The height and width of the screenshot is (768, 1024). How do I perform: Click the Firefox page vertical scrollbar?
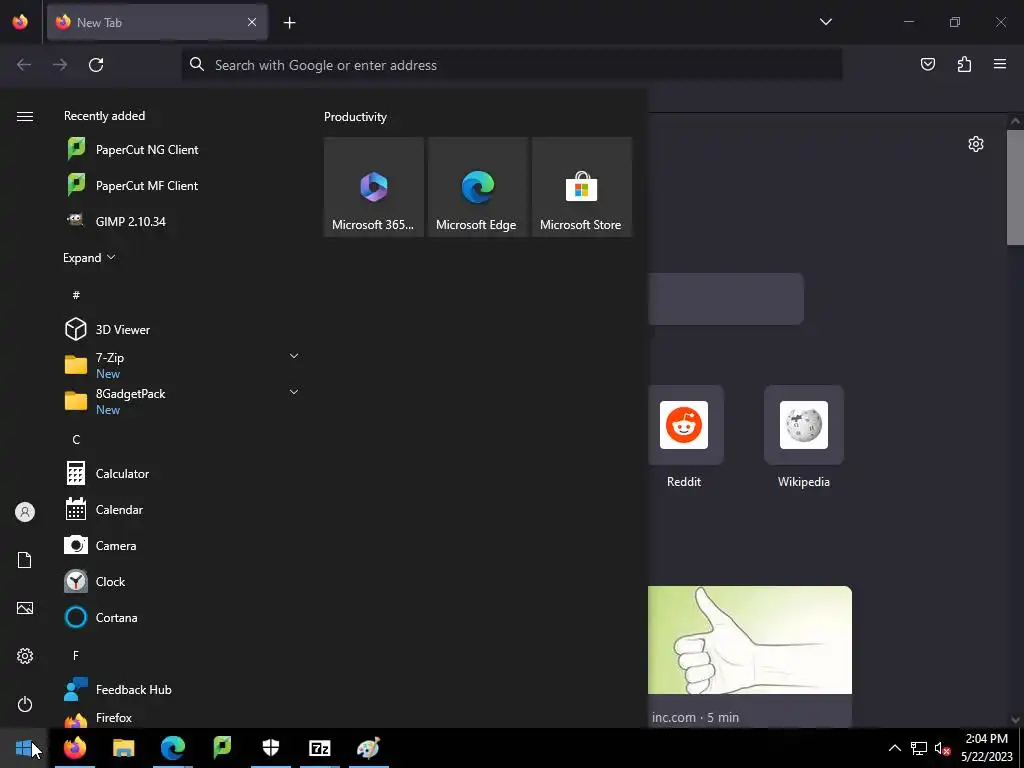(x=1015, y=188)
